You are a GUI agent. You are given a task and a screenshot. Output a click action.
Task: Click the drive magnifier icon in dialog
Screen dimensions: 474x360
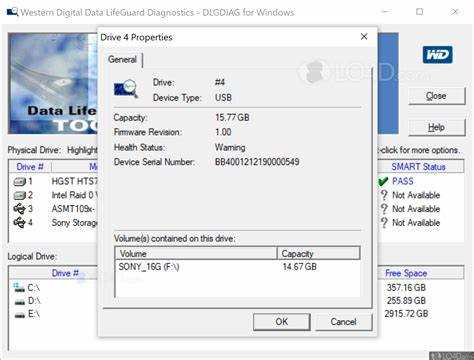pyautogui.click(x=126, y=89)
